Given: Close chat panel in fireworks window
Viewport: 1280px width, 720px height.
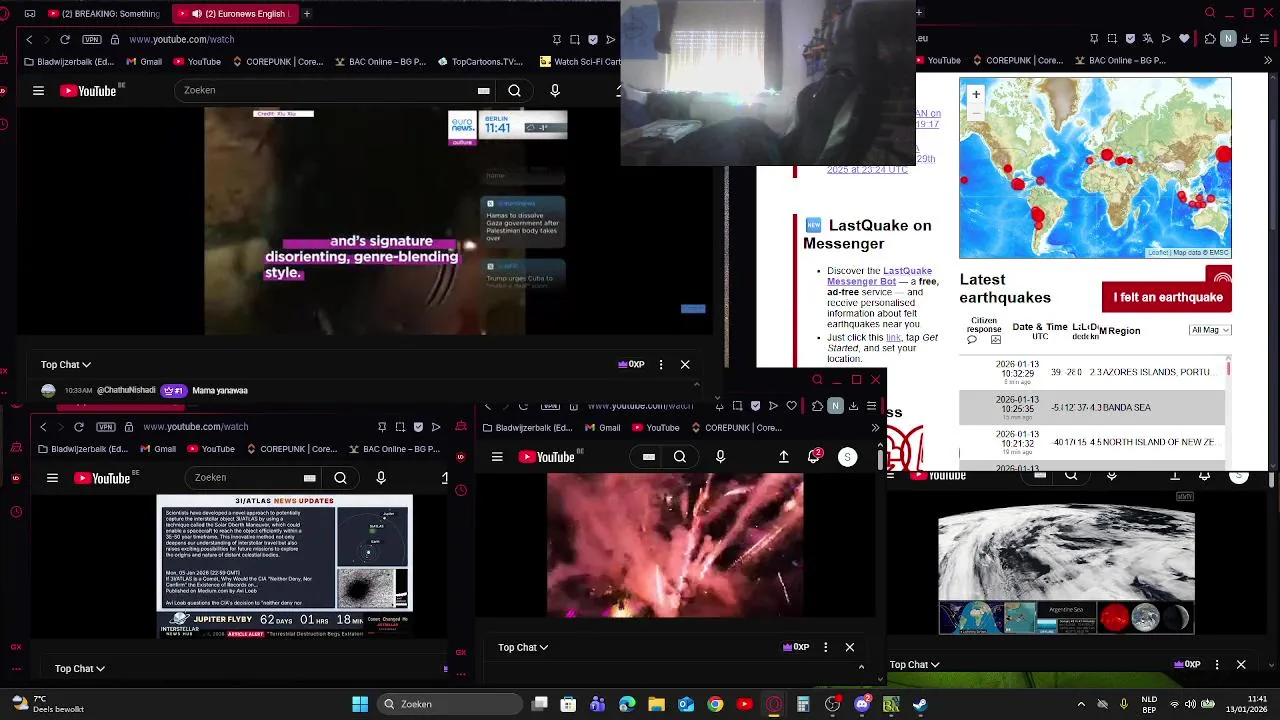Looking at the screenshot, I should [850, 648].
